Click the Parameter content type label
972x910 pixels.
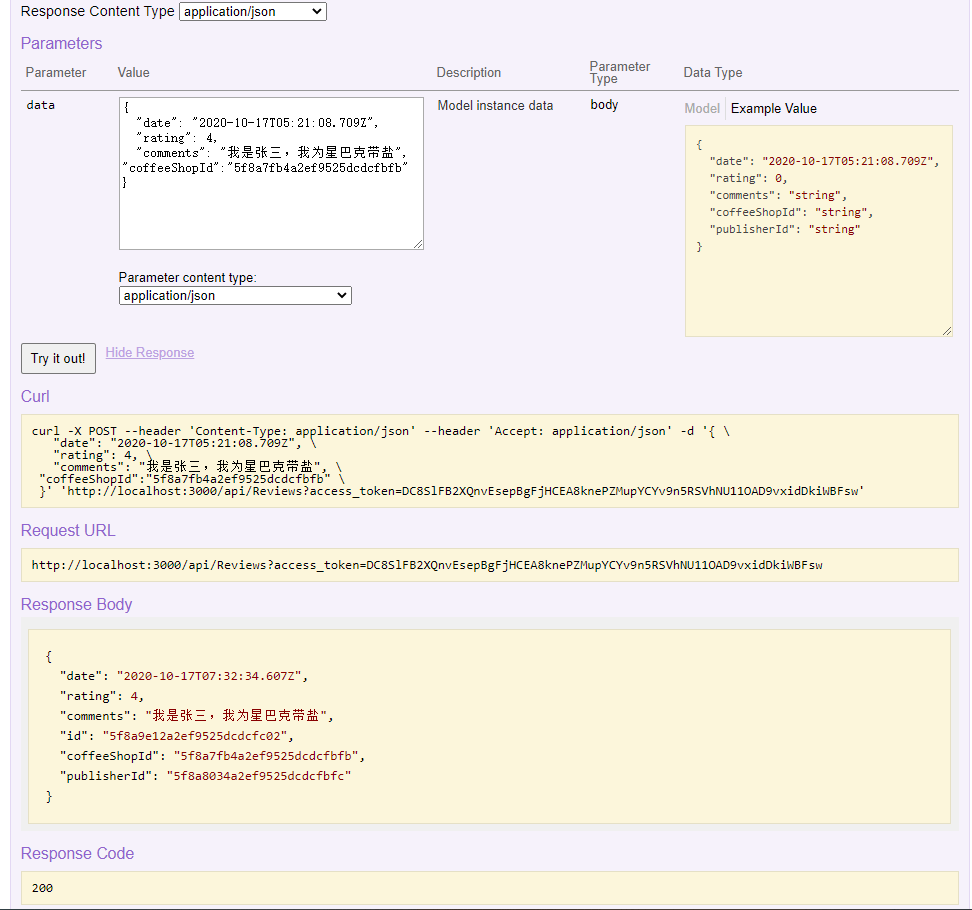pos(187,278)
